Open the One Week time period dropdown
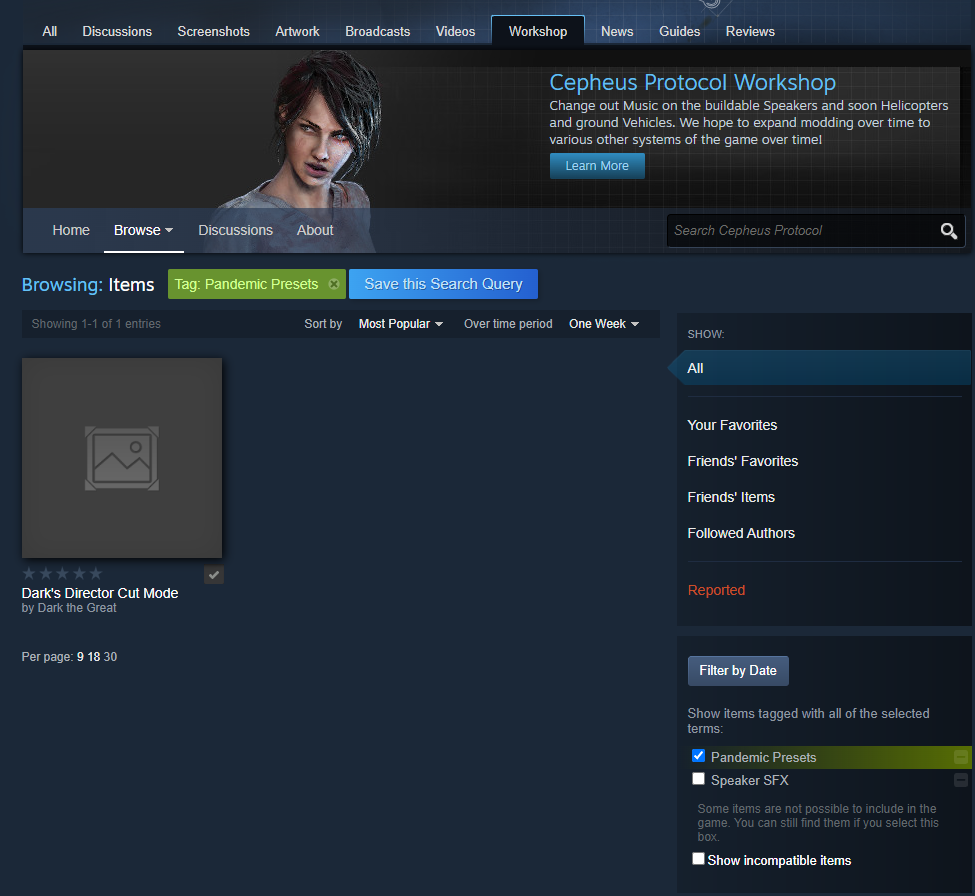 604,324
